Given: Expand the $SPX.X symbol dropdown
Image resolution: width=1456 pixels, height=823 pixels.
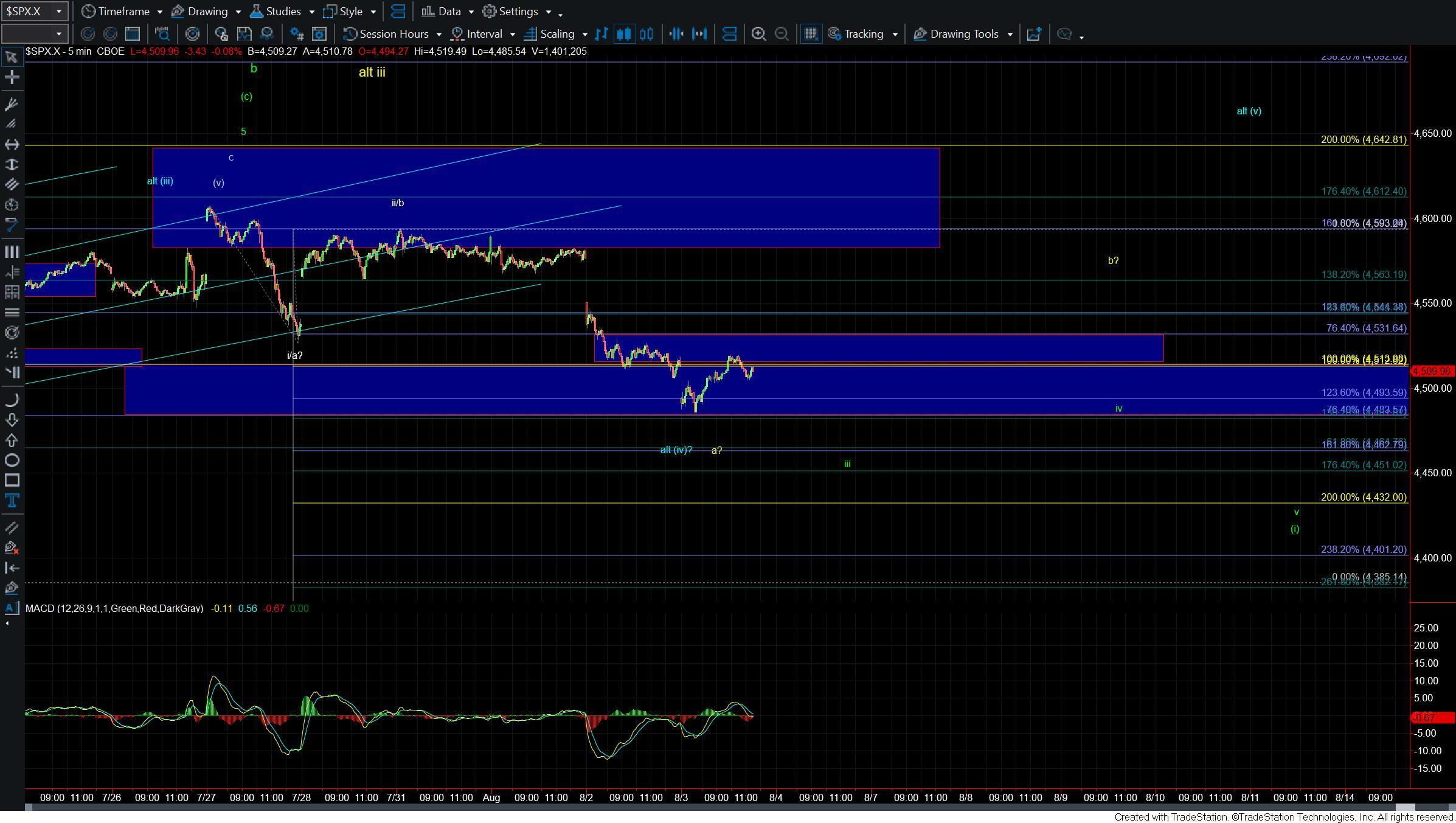Looking at the screenshot, I should point(58,11).
